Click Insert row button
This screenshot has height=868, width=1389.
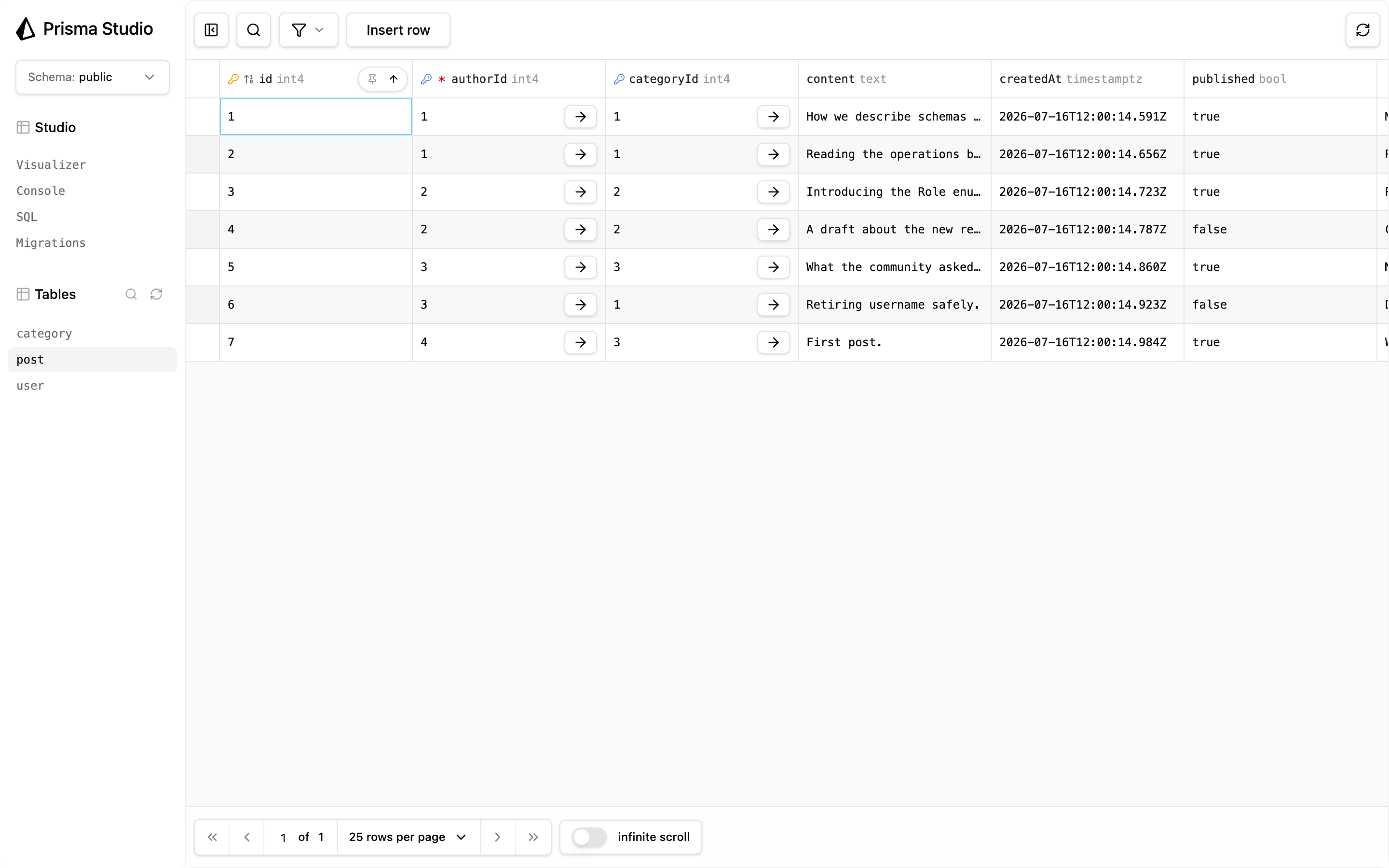pos(398,30)
